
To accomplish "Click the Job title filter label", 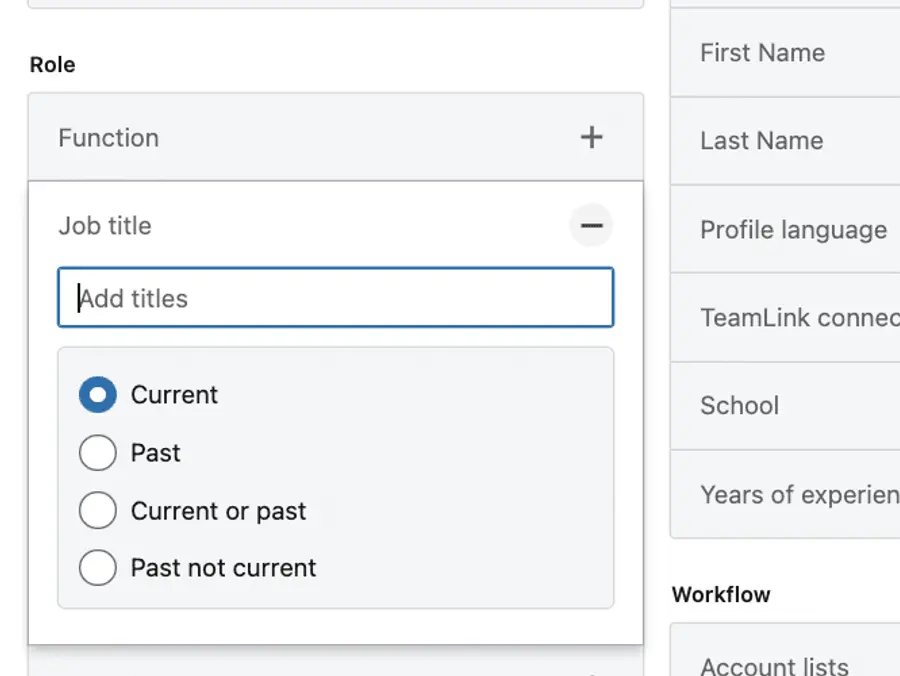I will 104,225.
